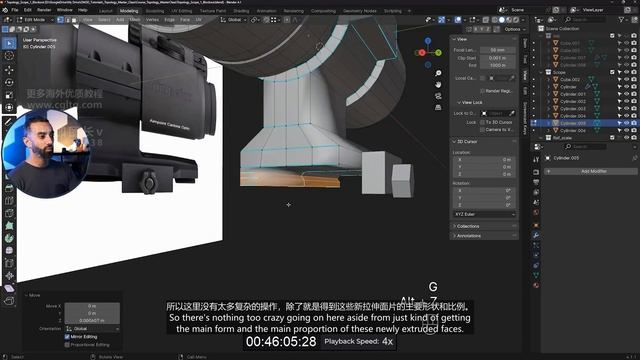The width and height of the screenshot is (640, 360).
Task: Switch to solid viewport shading
Action: tap(502, 20)
